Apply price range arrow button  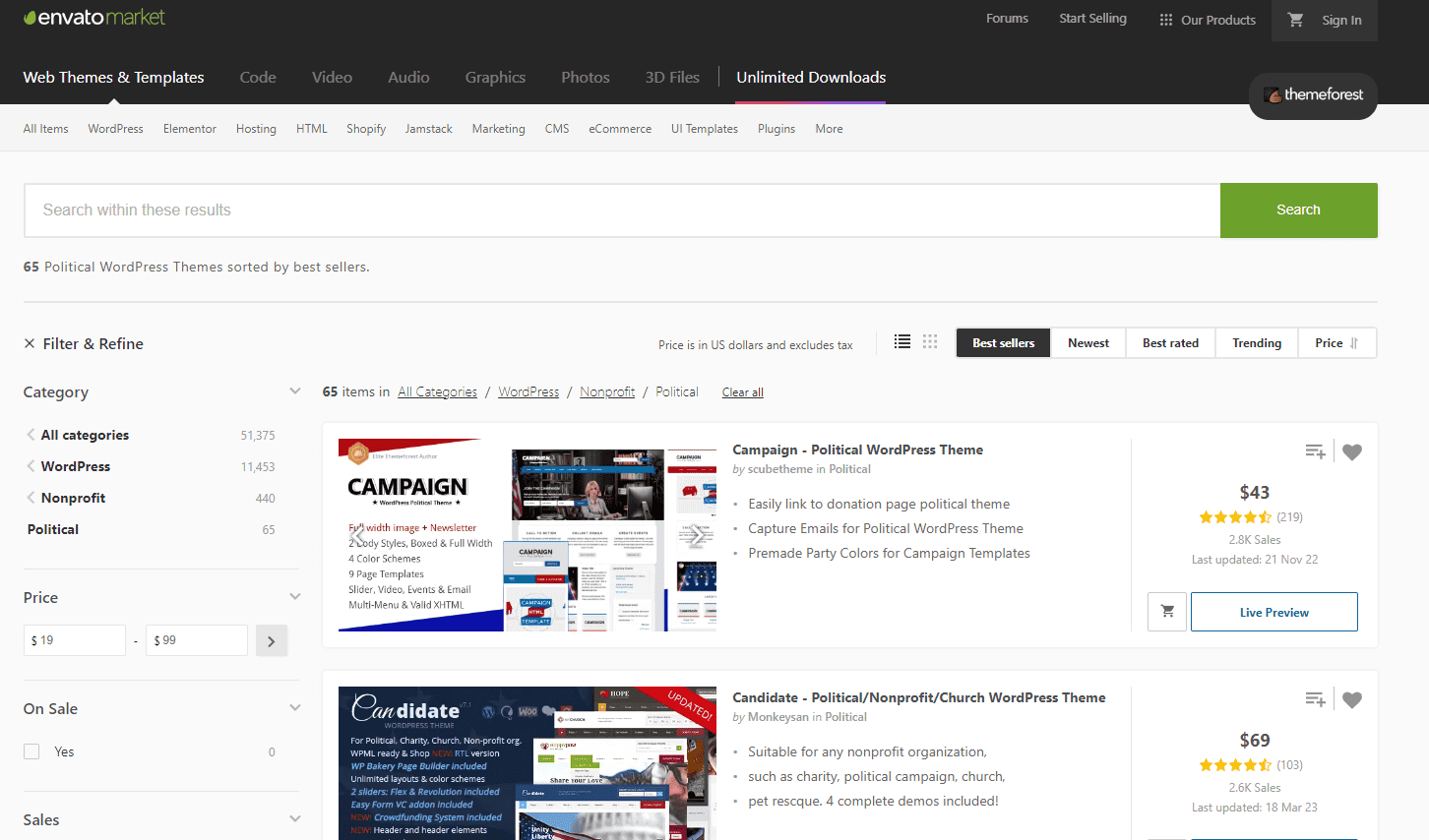pos(272,640)
